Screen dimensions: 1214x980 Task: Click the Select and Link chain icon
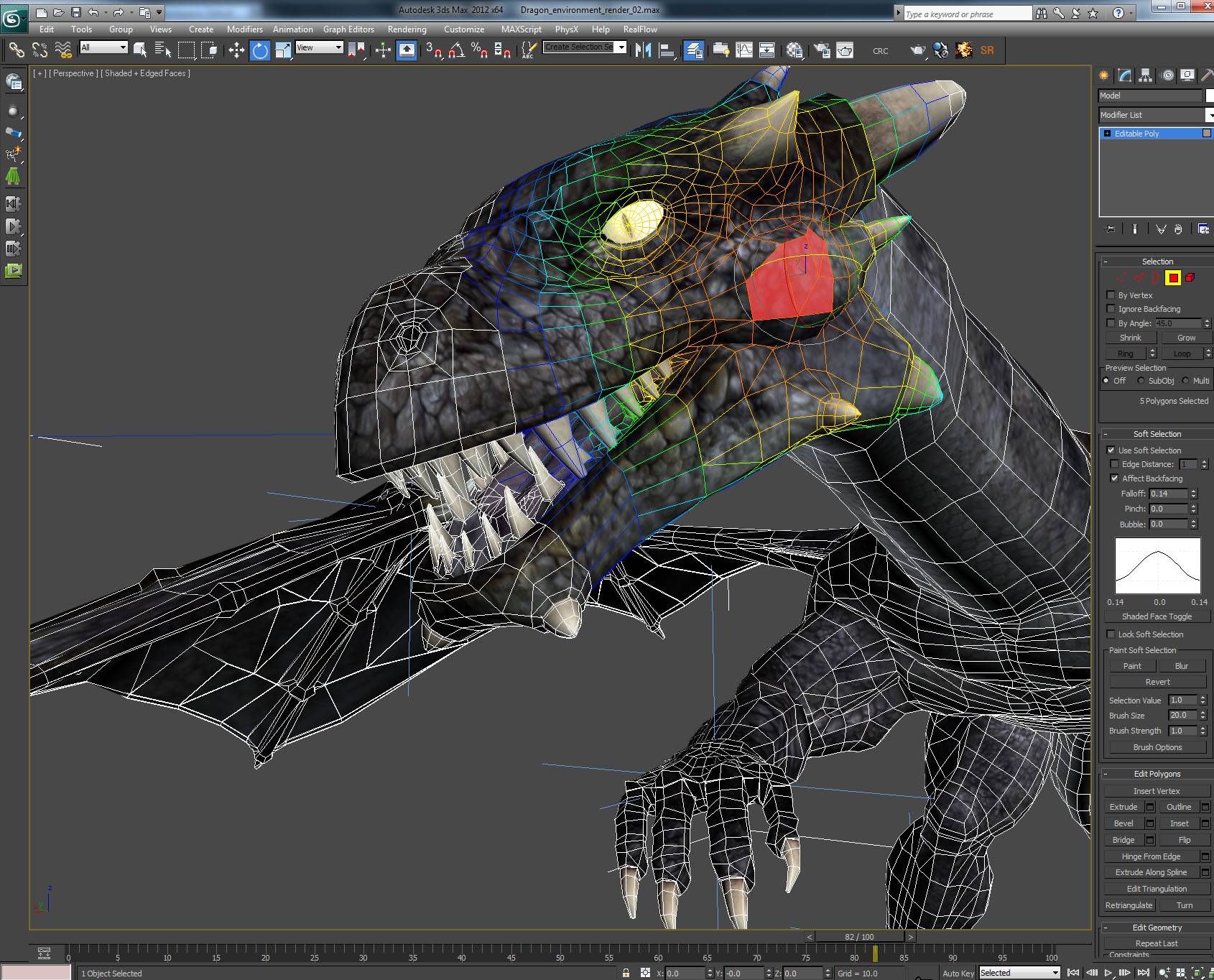click(16, 50)
